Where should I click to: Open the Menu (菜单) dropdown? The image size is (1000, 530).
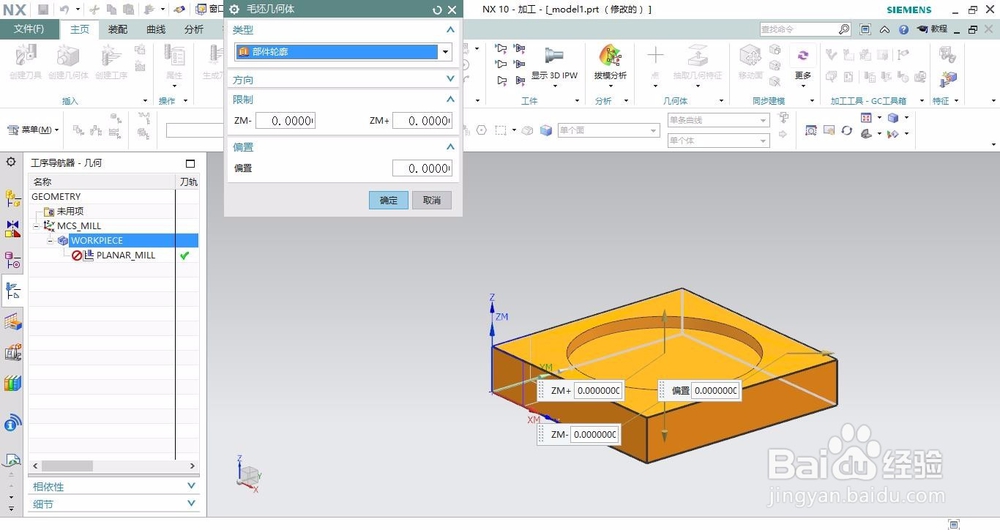pos(33,130)
